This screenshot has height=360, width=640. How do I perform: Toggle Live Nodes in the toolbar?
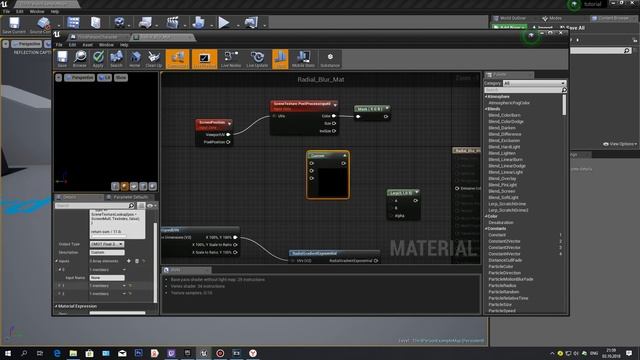231,59
